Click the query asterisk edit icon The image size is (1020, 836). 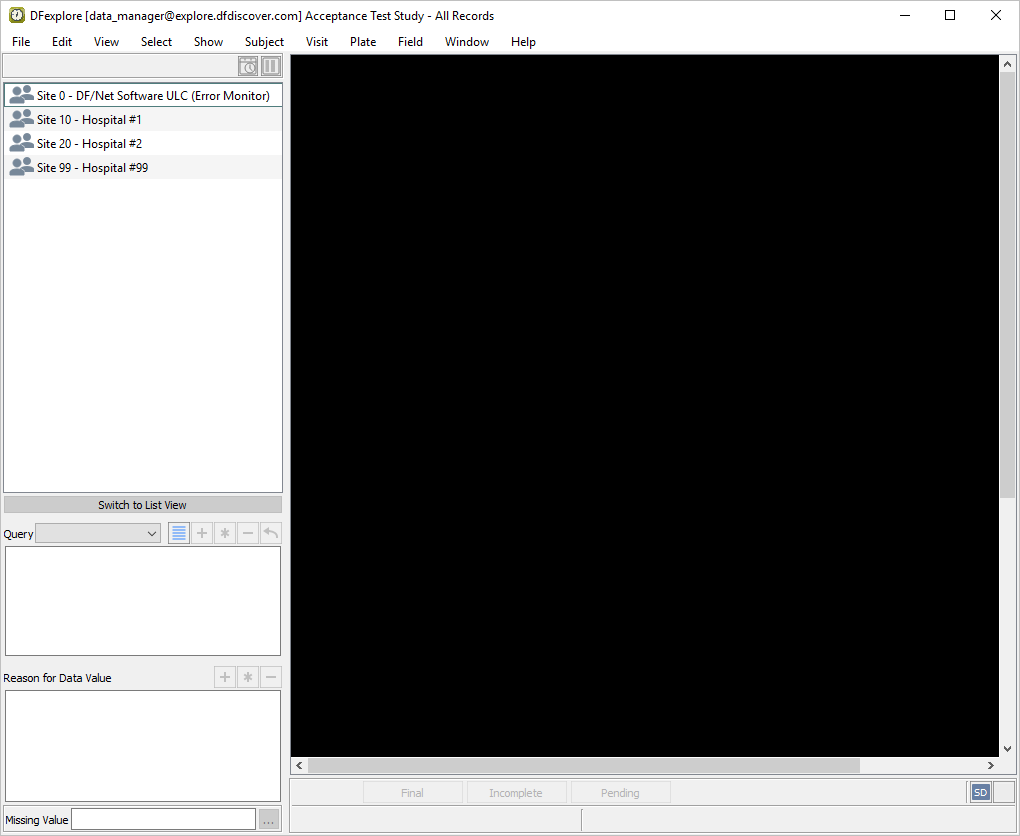(x=225, y=534)
